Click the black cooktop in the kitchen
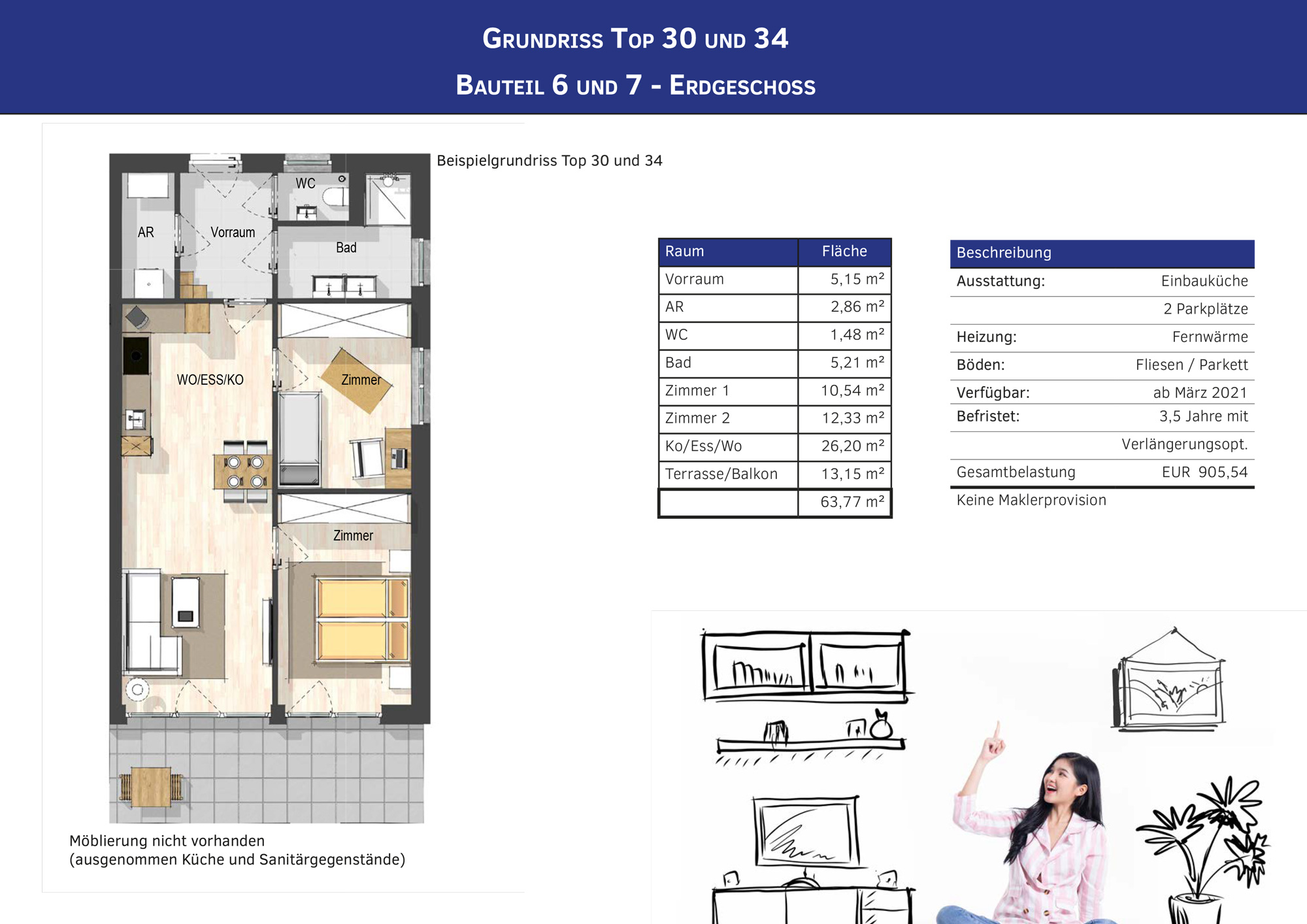This screenshot has height=924, width=1307. 136,356
